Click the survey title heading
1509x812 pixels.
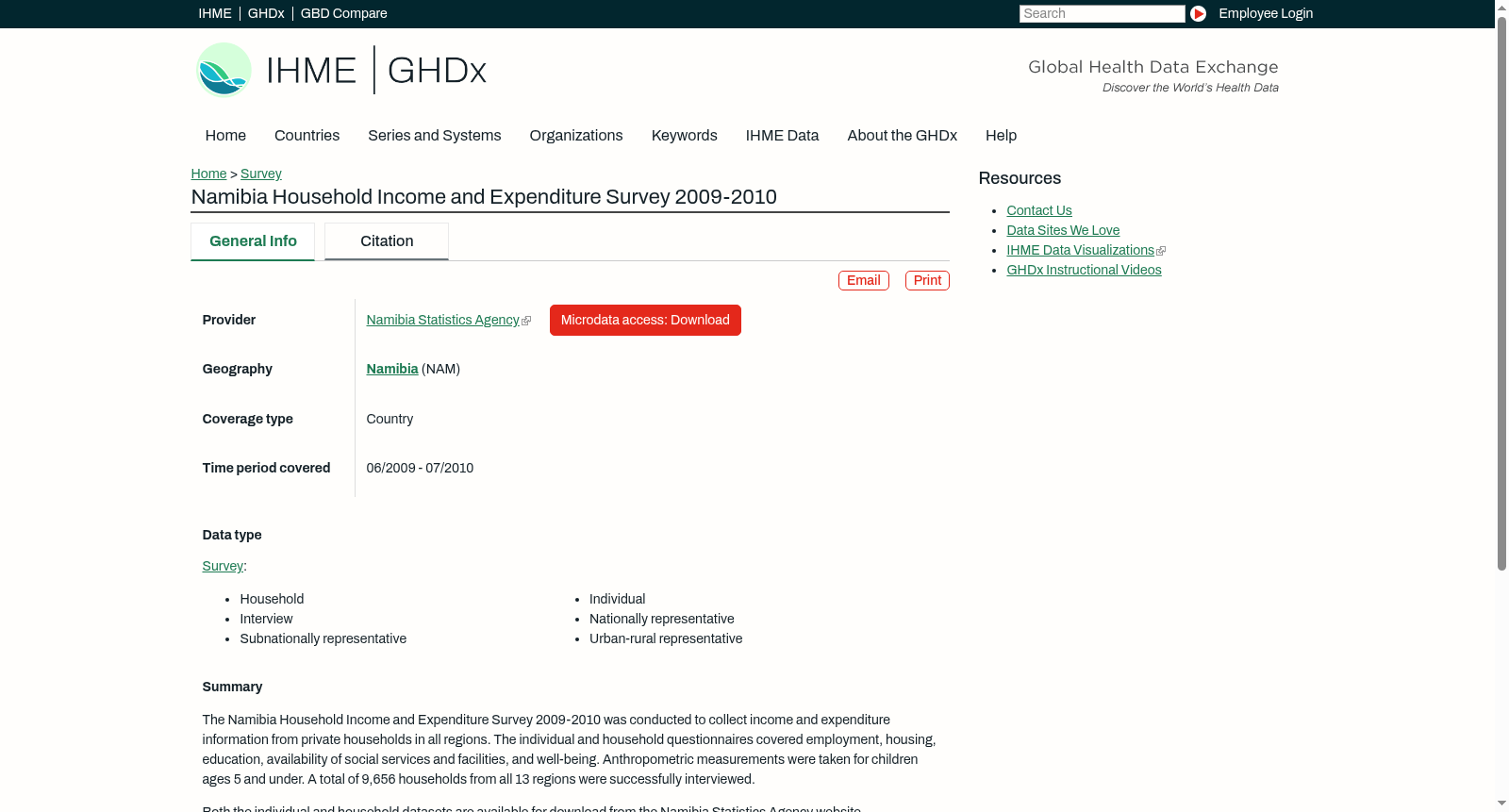pos(484,197)
